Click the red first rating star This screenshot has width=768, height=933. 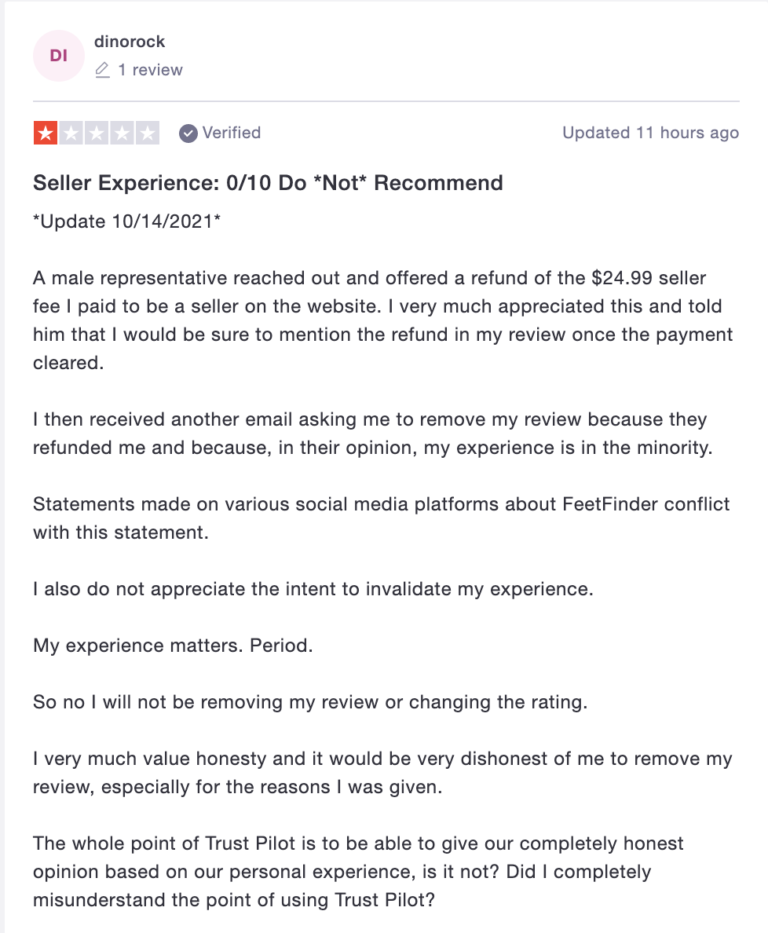click(x=46, y=133)
